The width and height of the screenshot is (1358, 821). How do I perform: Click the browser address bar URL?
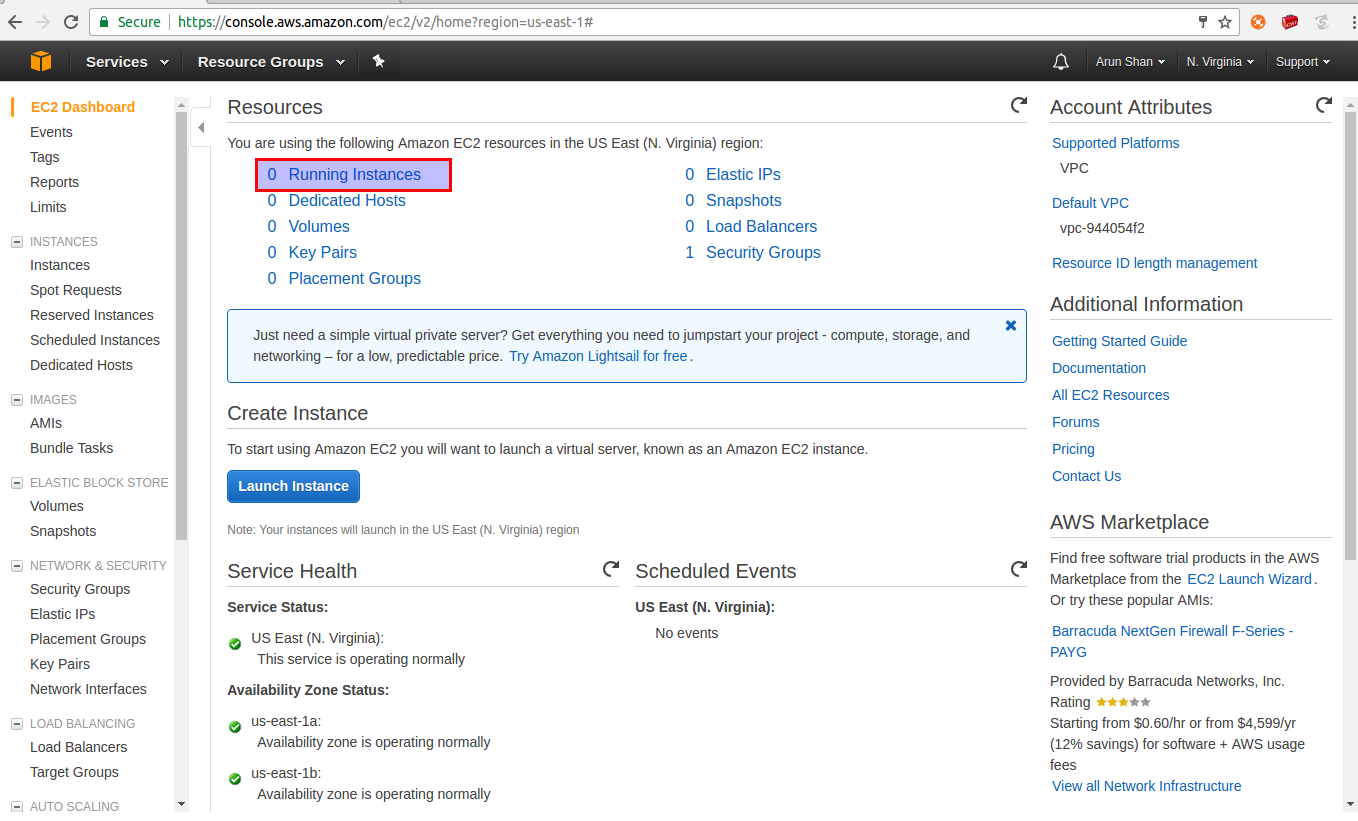(x=385, y=21)
